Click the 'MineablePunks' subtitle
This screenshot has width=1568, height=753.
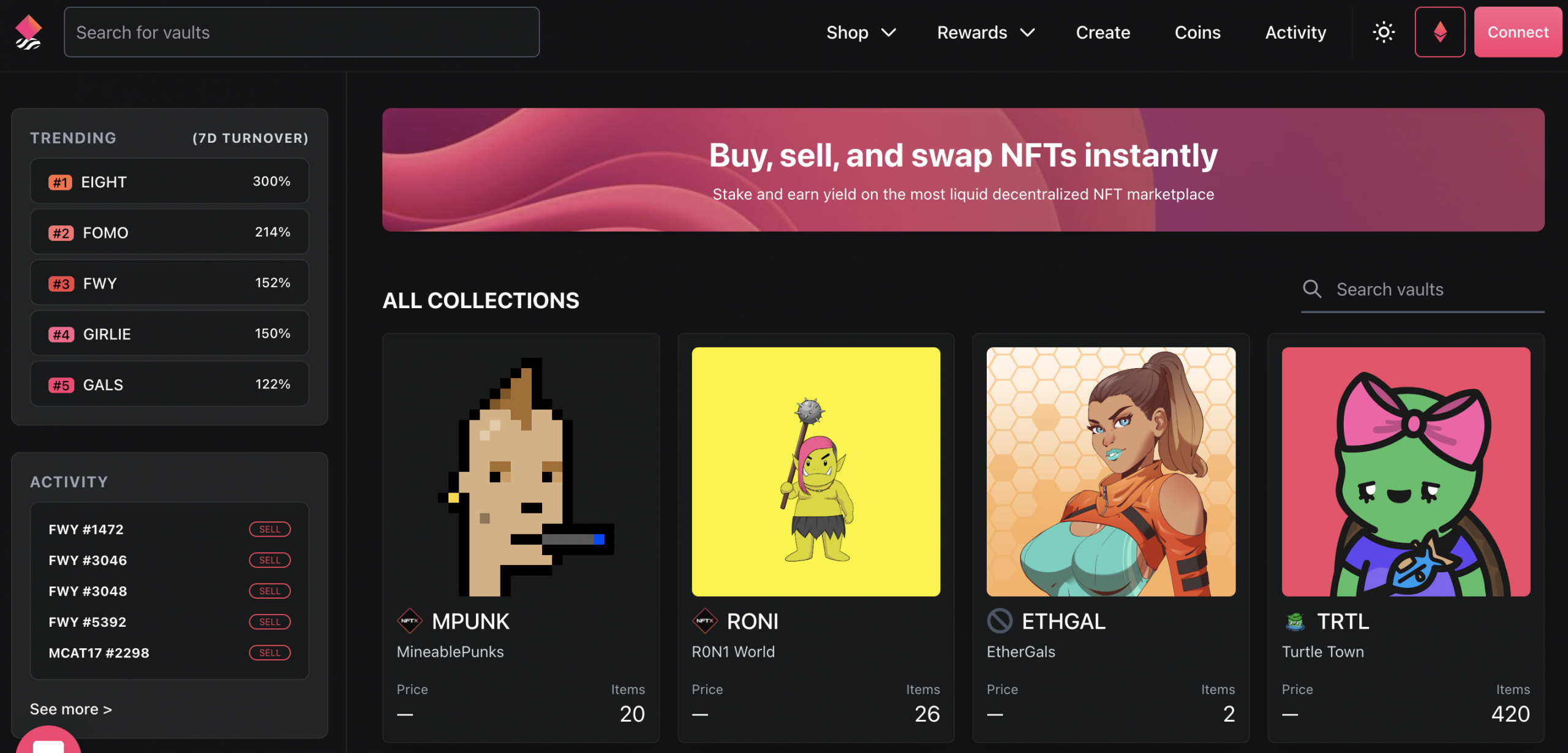pos(450,651)
